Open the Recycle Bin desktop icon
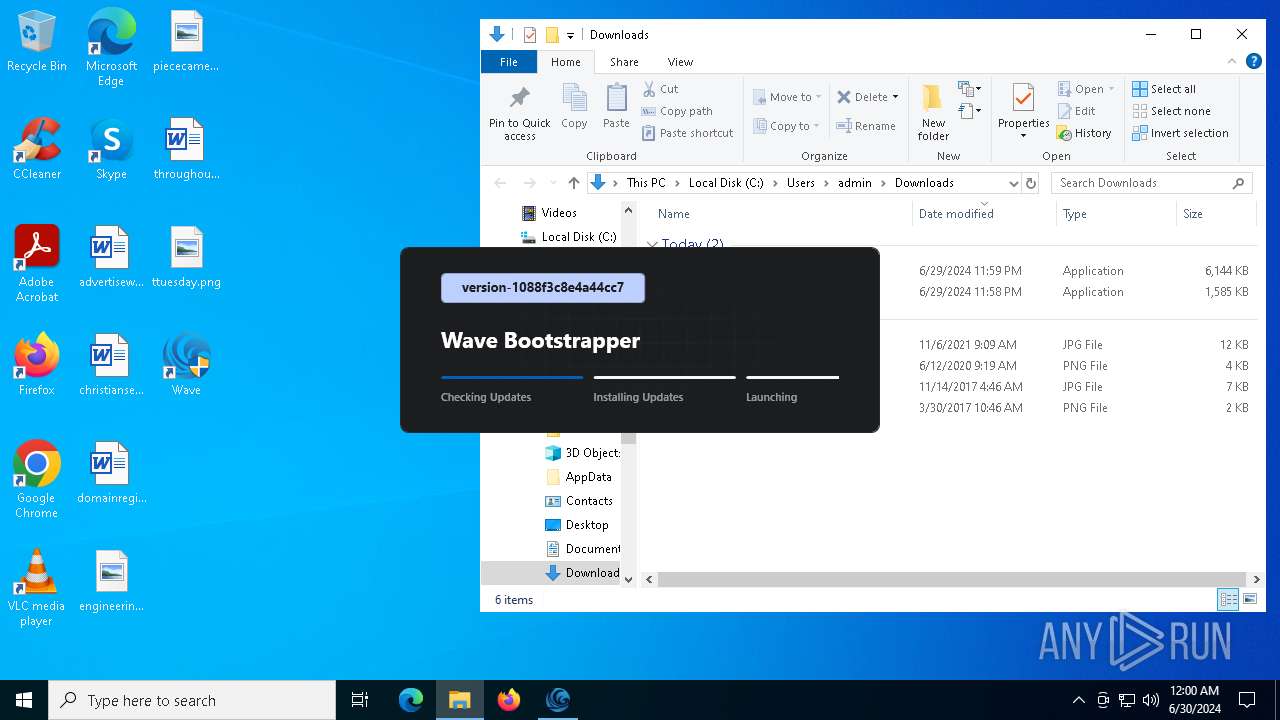This screenshot has height=720, width=1280. click(x=37, y=42)
